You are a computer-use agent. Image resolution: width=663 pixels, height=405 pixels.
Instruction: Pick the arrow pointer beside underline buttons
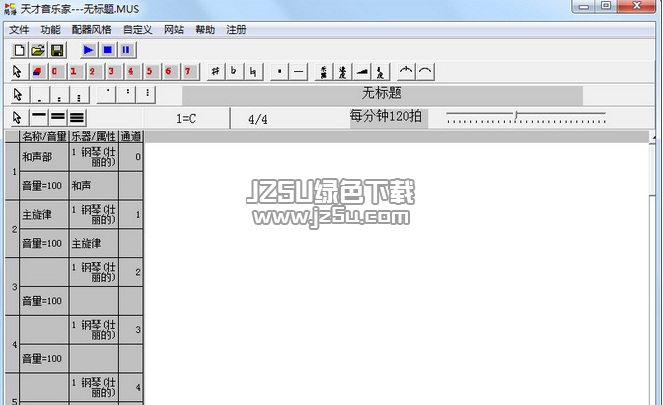[17, 118]
